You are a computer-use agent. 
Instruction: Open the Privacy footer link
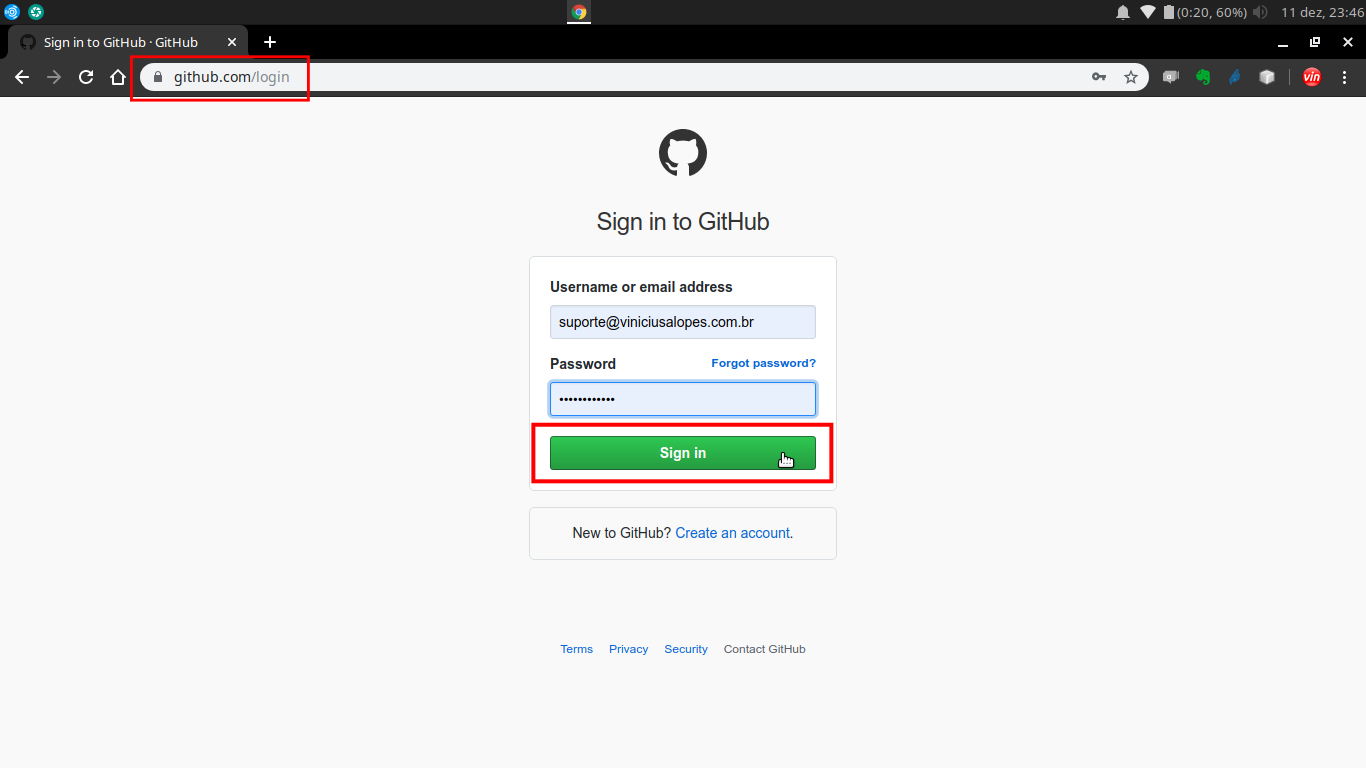[x=629, y=649]
